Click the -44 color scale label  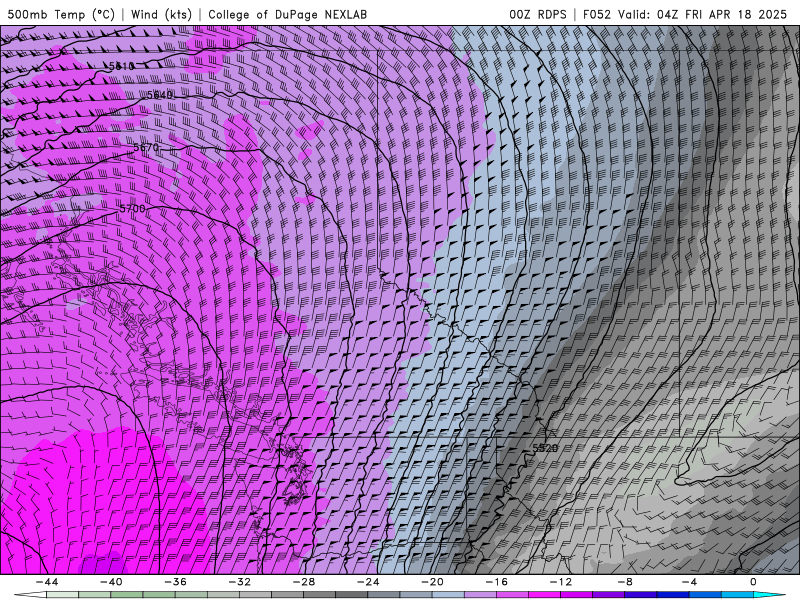click(47, 582)
